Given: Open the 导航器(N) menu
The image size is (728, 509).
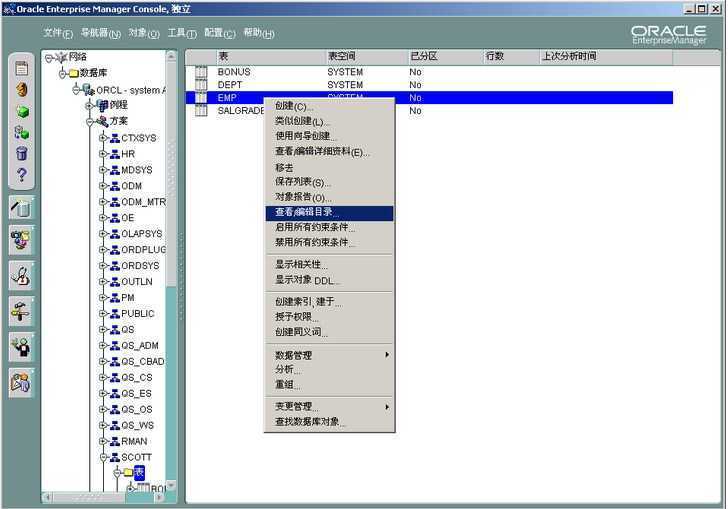Looking at the screenshot, I should (101, 33).
